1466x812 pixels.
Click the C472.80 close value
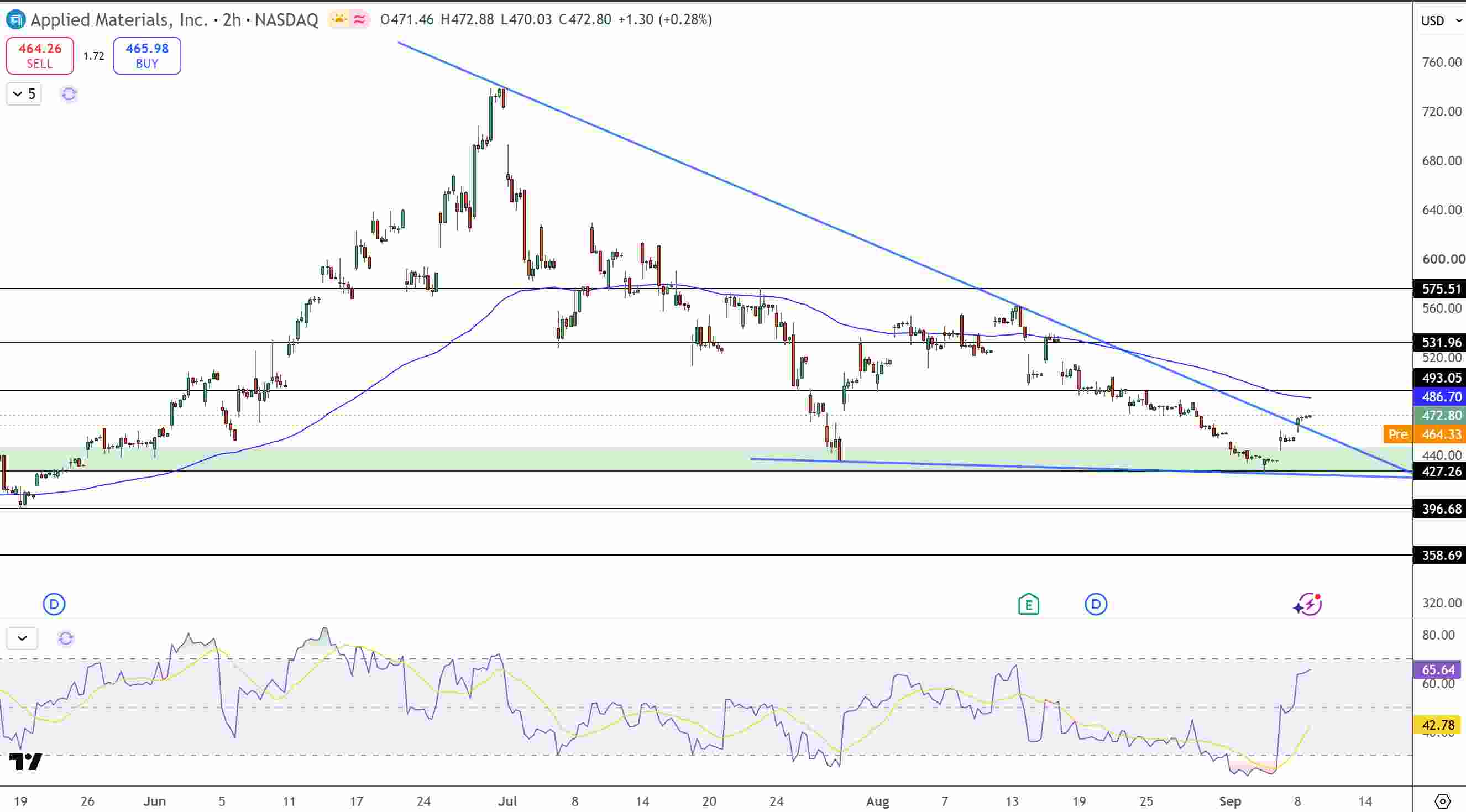click(x=585, y=20)
